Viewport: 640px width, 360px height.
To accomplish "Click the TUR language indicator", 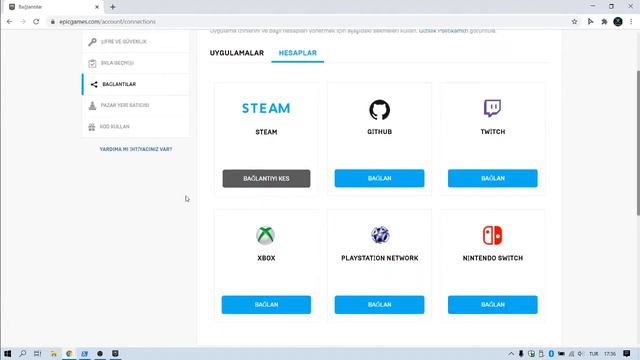I will click(x=593, y=354).
